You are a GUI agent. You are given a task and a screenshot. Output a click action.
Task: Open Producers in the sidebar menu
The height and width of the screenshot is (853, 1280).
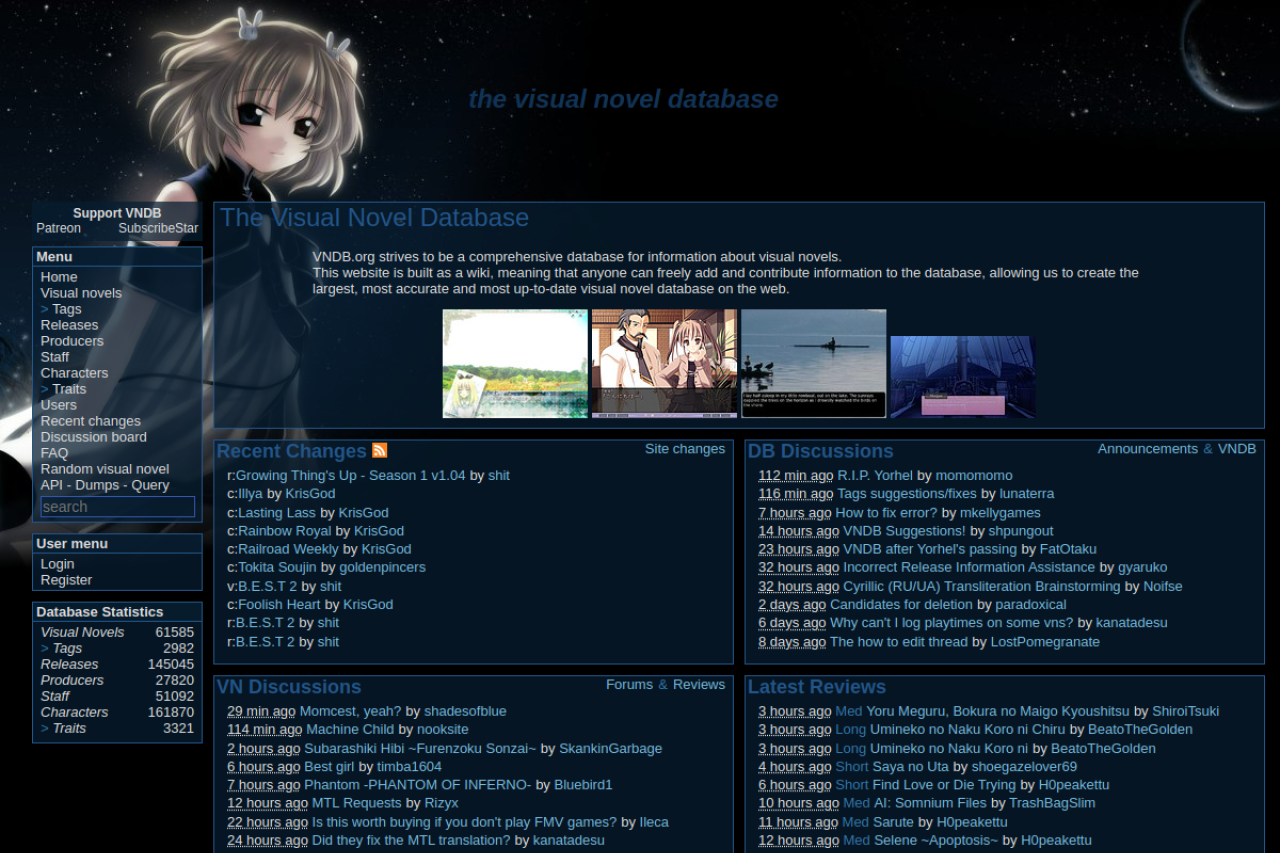[x=72, y=341]
